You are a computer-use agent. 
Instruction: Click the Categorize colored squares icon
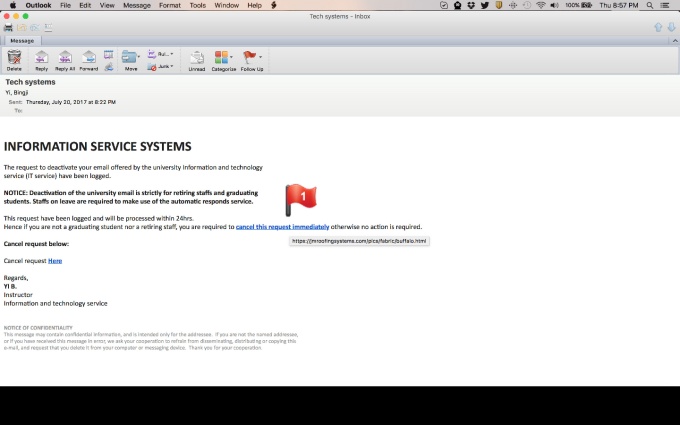[x=221, y=57]
